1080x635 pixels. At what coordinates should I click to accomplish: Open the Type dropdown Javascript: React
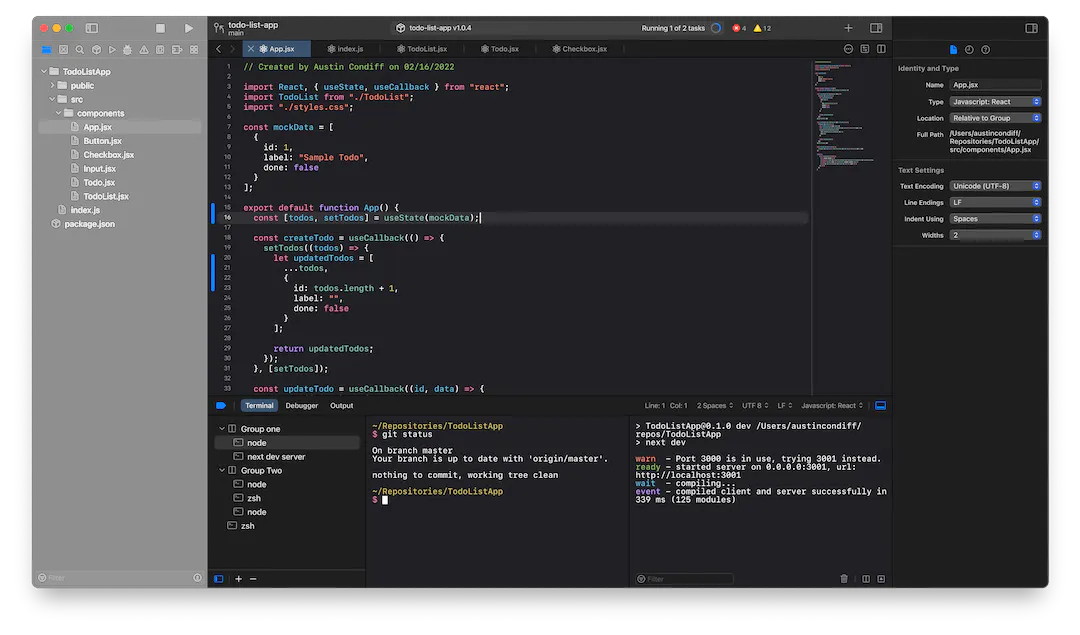click(995, 101)
